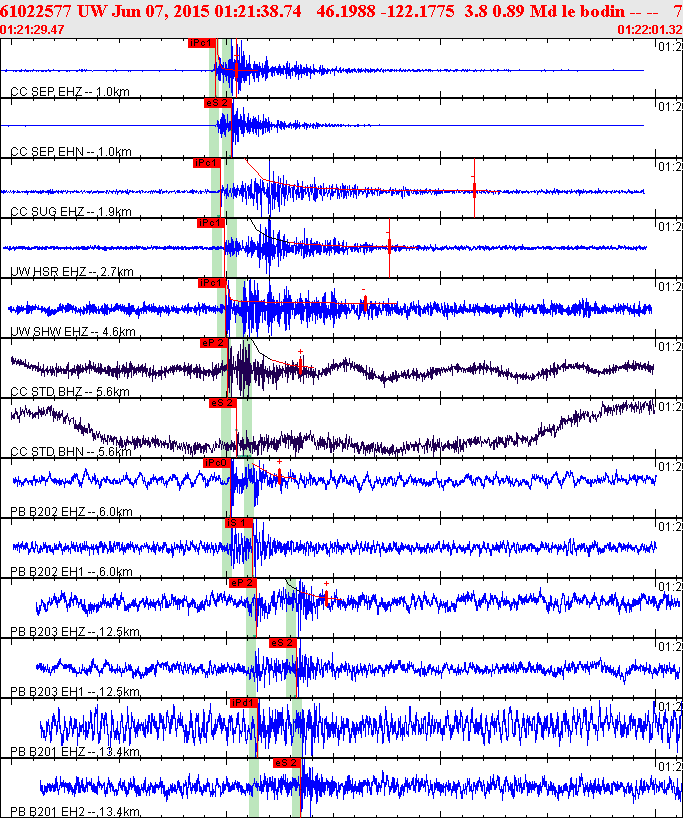This screenshot has width=683, height=818.
Task: Click the coda end marker on CC STD BHZ
Action: 301,365
